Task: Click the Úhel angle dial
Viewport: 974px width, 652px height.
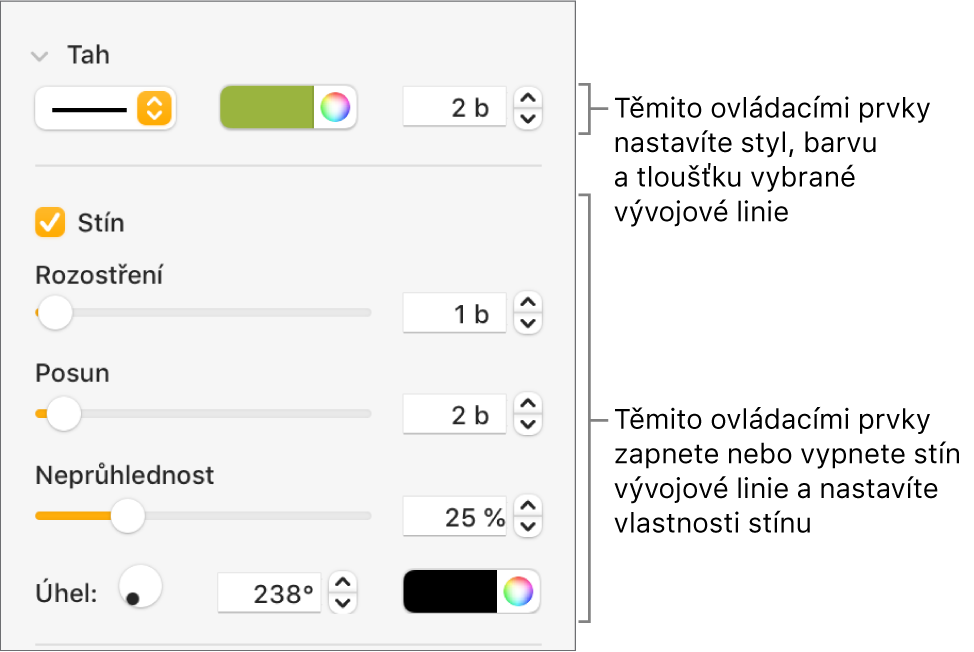Action: tap(140, 587)
